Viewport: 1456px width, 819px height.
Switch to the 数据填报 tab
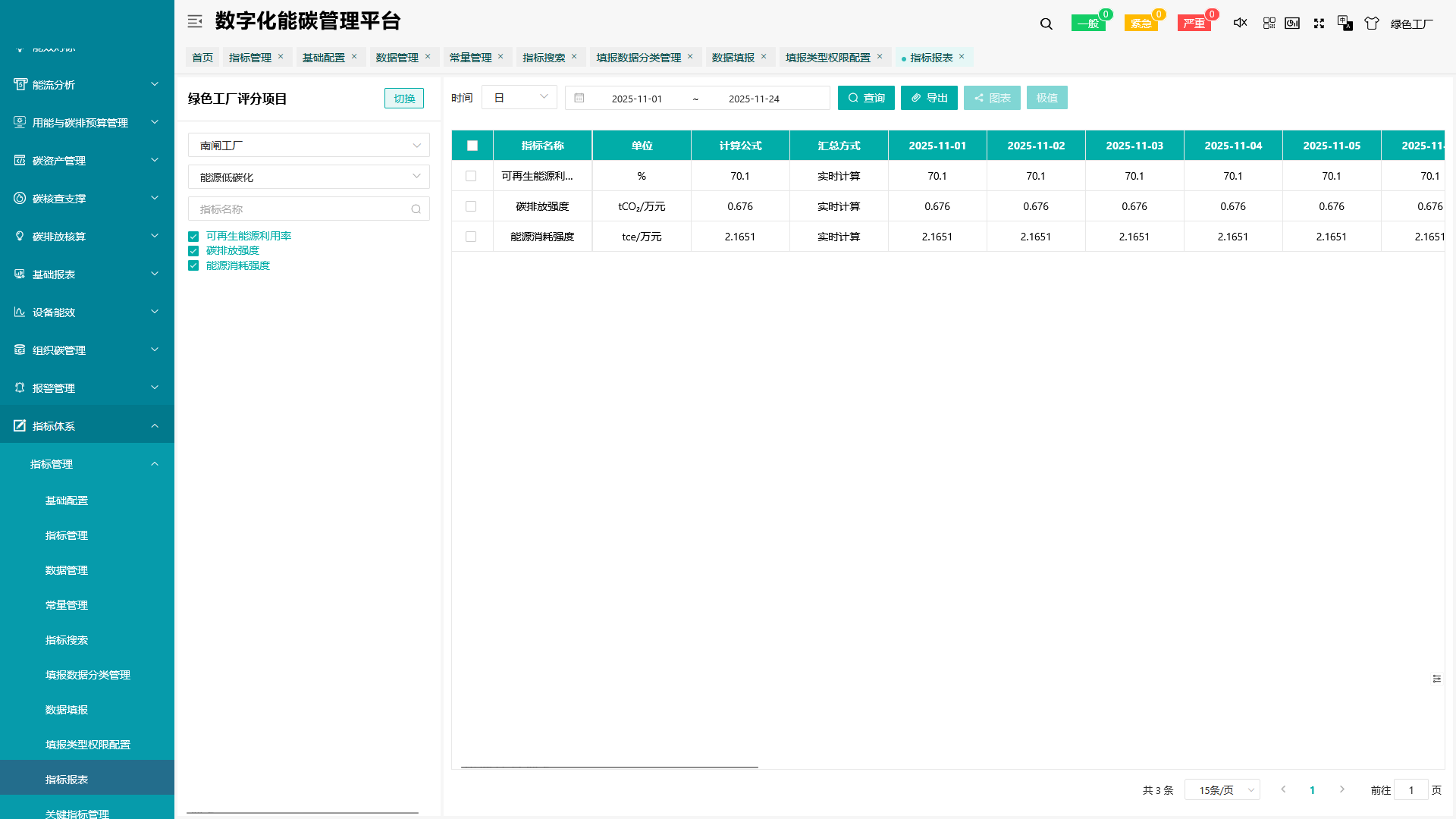pyautogui.click(x=734, y=57)
